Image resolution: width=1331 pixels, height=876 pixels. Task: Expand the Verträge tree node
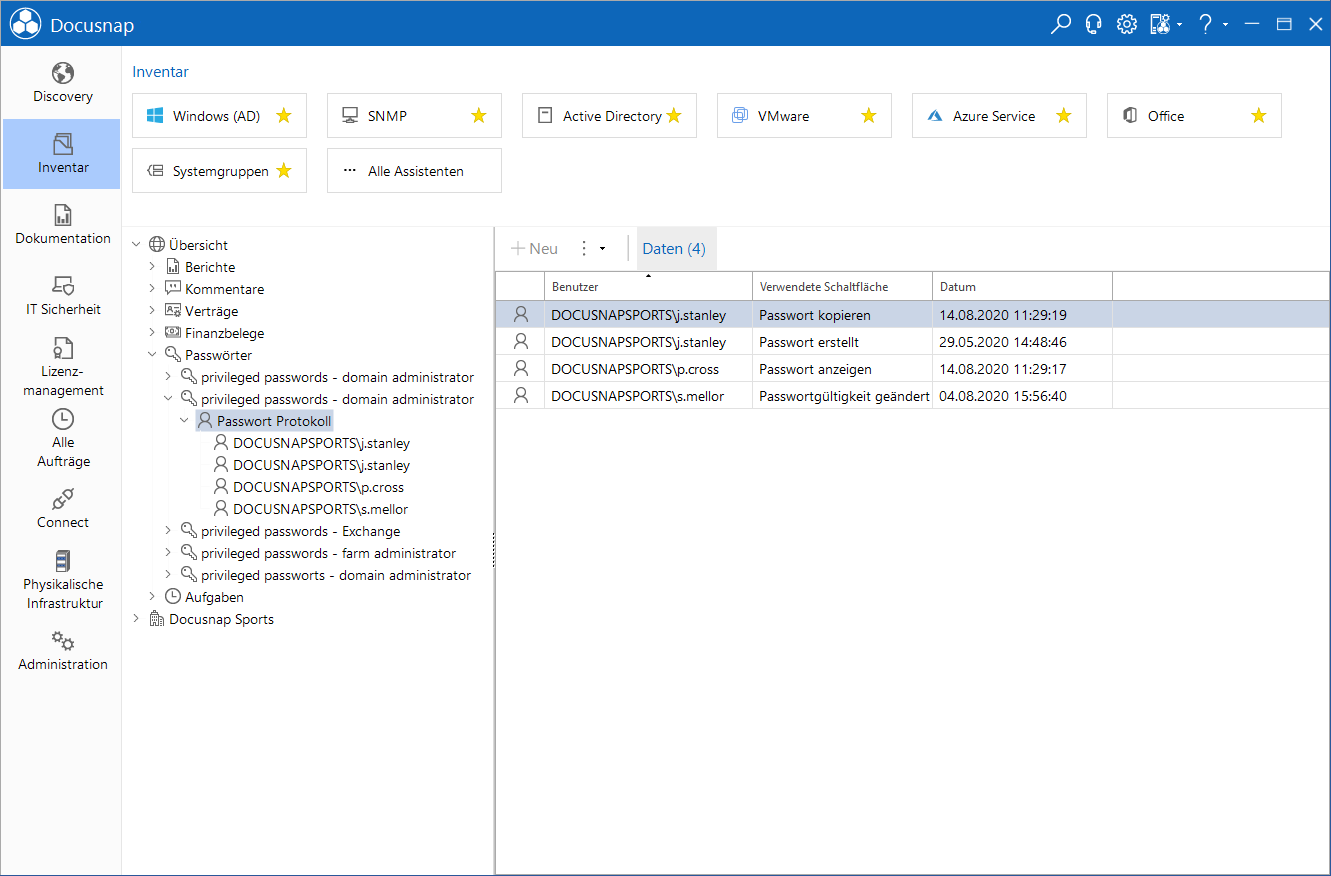coord(153,311)
